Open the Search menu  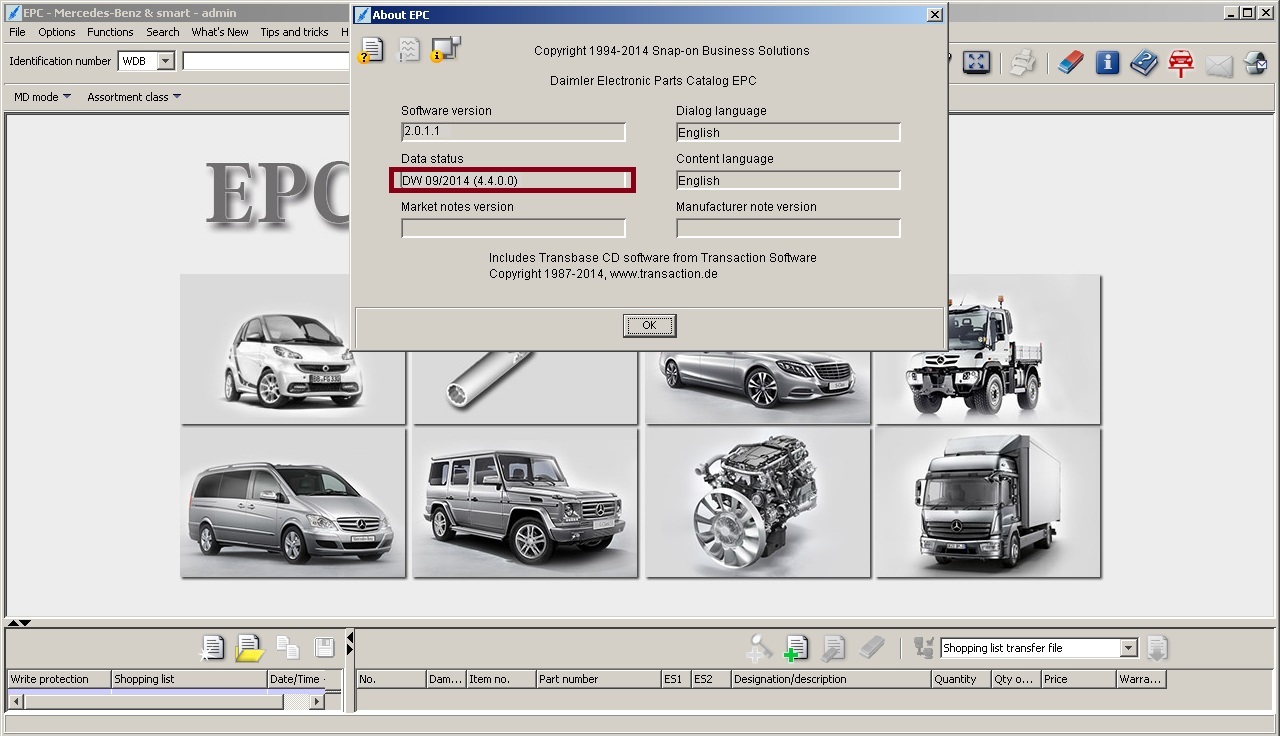pyautogui.click(x=163, y=32)
